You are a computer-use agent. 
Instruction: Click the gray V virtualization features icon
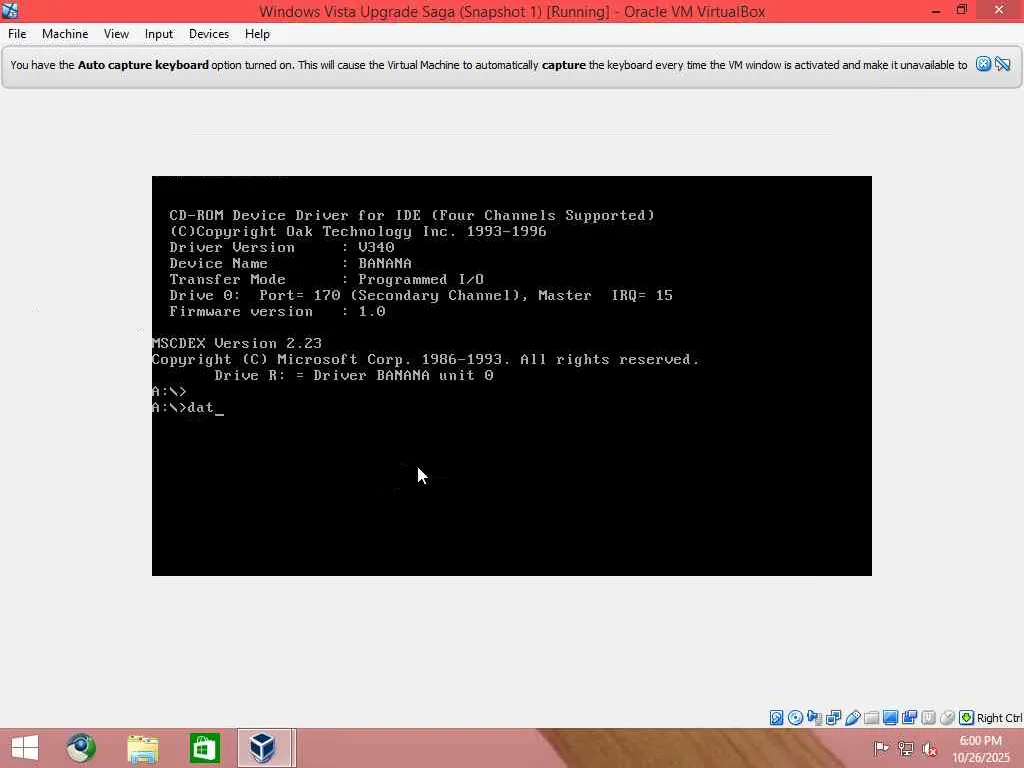point(928,718)
